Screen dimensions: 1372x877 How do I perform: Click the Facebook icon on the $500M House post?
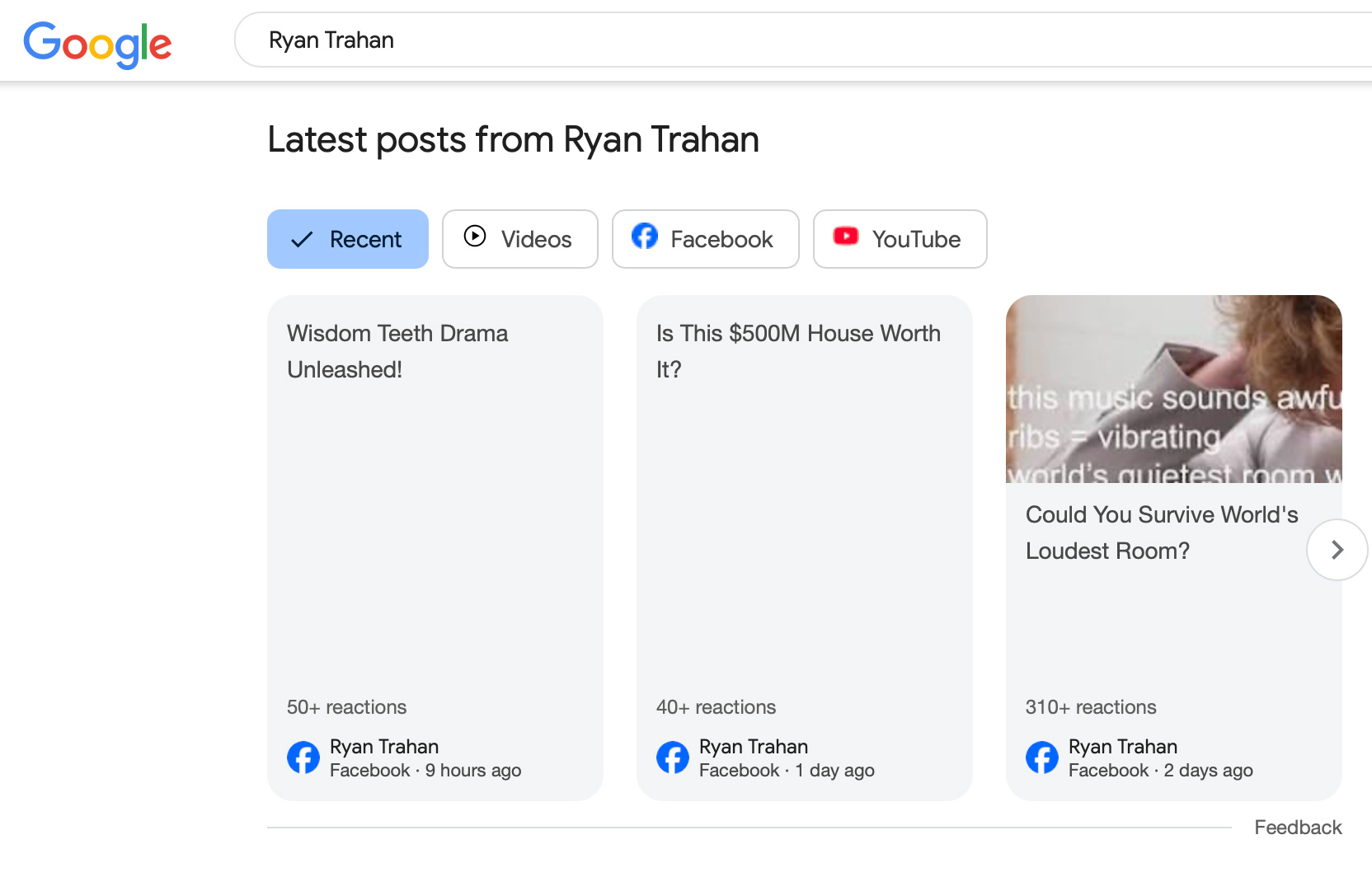pyautogui.click(x=672, y=757)
